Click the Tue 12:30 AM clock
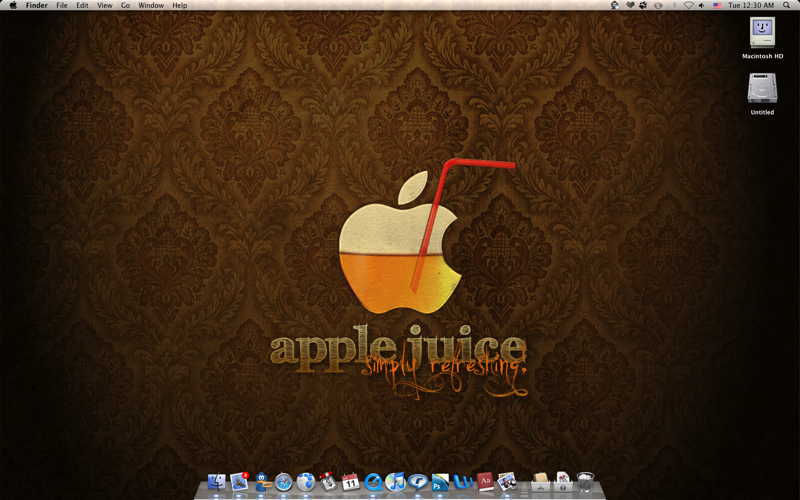The height and width of the screenshot is (500, 800). click(x=751, y=5)
